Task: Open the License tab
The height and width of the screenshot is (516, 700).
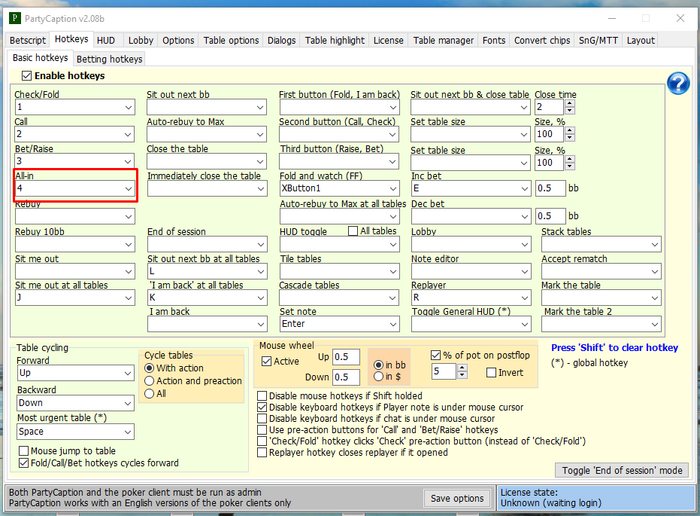Action: (388, 40)
